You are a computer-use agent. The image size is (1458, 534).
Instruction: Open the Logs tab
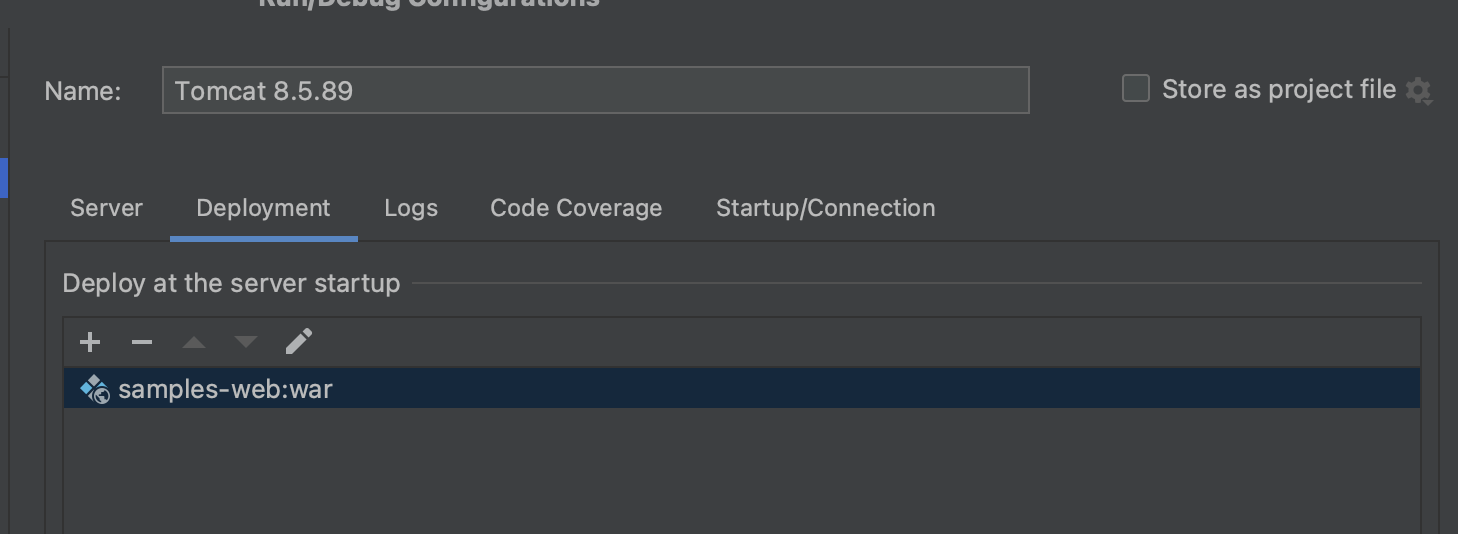pyautogui.click(x=411, y=208)
